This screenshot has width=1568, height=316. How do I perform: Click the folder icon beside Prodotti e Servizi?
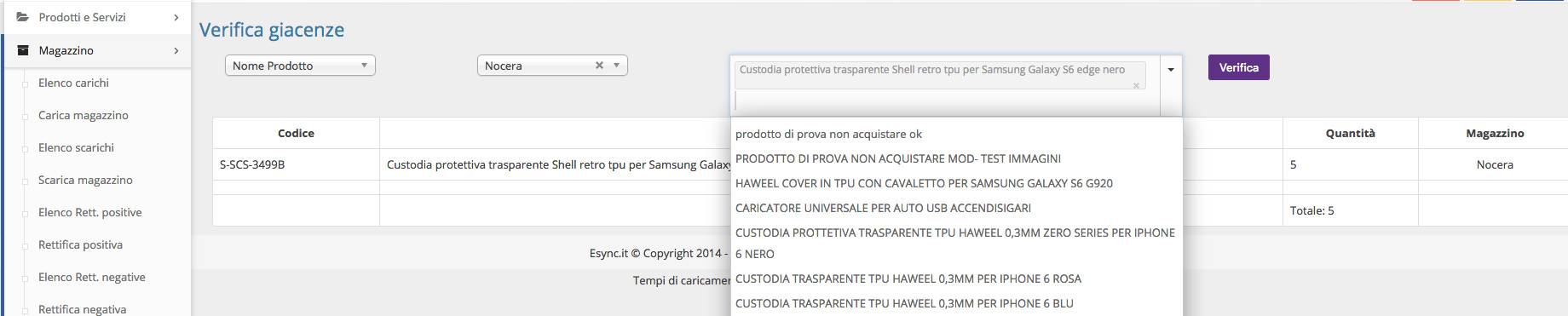tap(23, 17)
